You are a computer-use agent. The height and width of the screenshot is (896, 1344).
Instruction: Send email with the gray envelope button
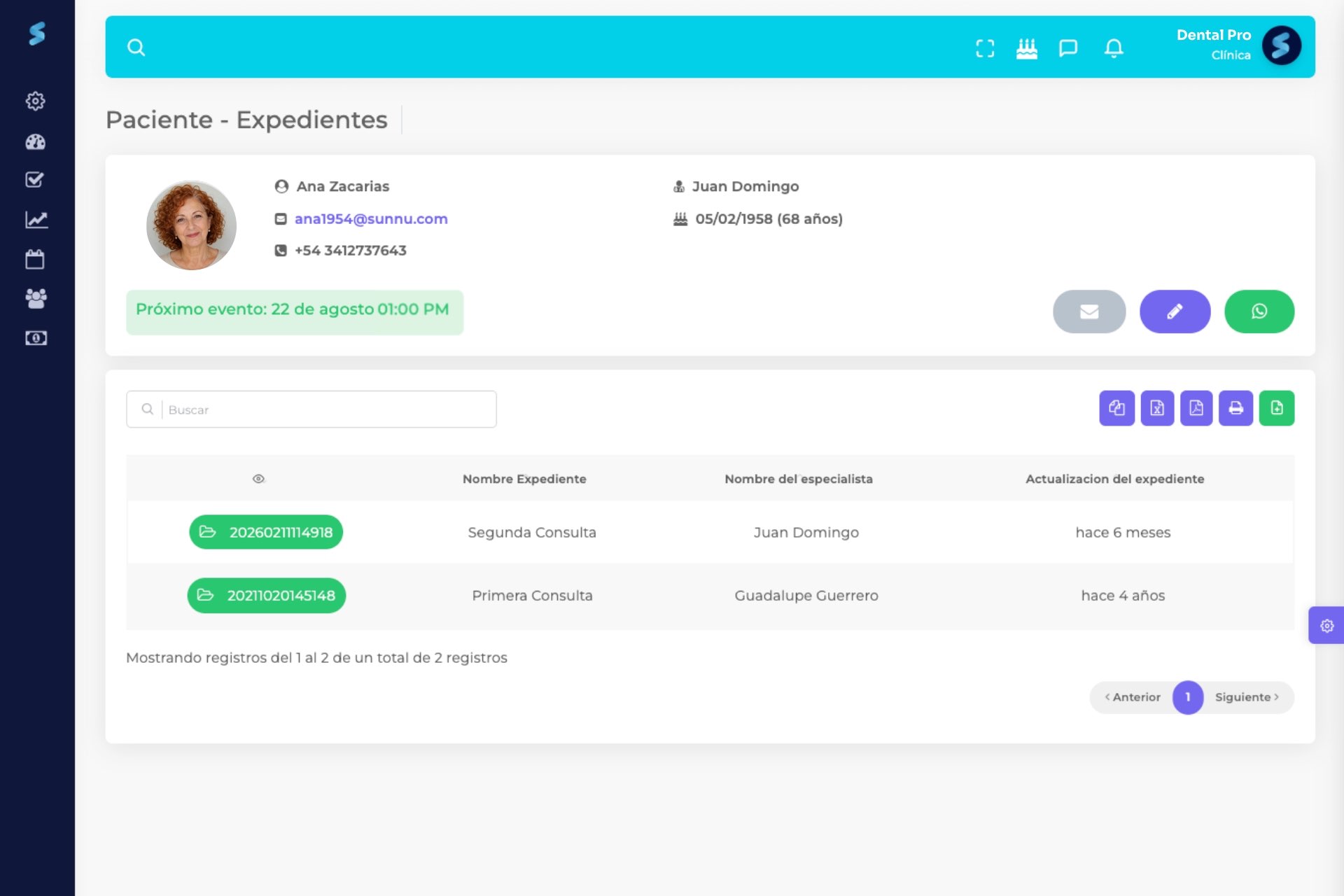pyautogui.click(x=1089, y=311)
